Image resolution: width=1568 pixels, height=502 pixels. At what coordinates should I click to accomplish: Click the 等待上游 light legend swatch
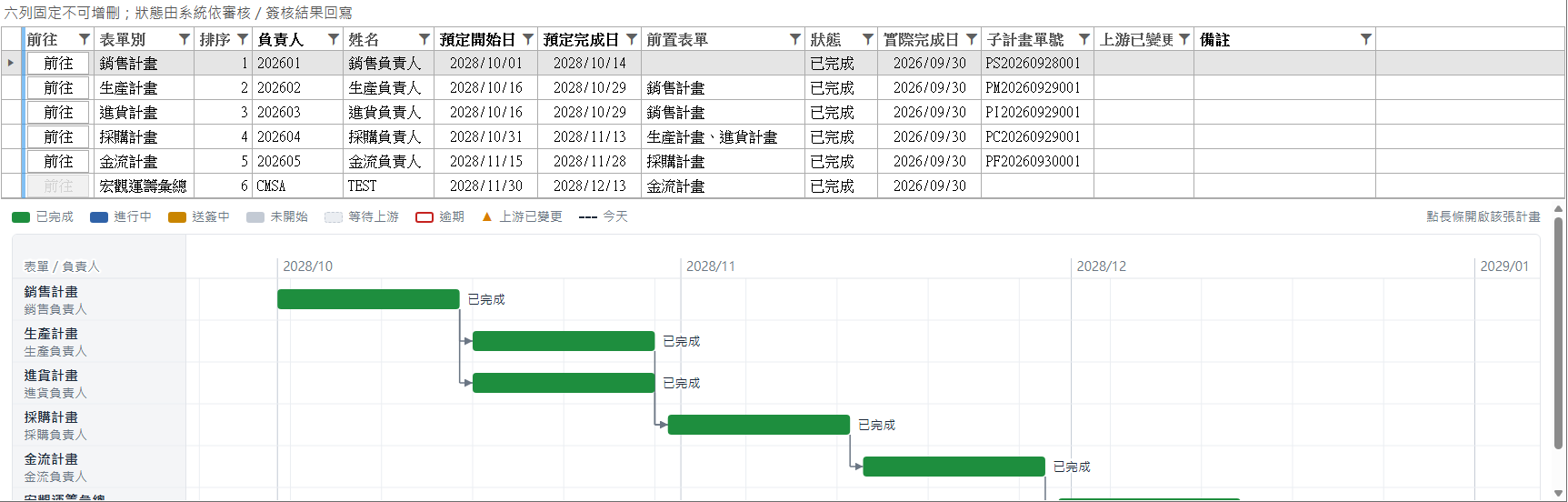(x=334, y=217)
